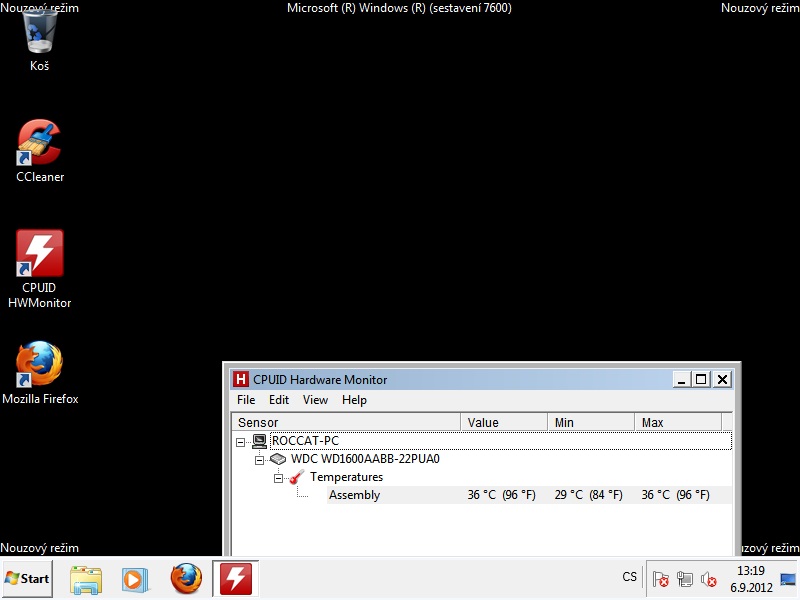
Task: Minimize the CPUID Hardware Monitor window
Action: click(681, 380)
